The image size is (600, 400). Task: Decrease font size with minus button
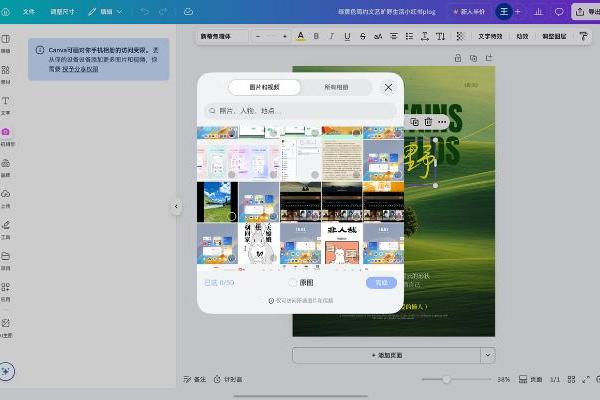(258, 36)
